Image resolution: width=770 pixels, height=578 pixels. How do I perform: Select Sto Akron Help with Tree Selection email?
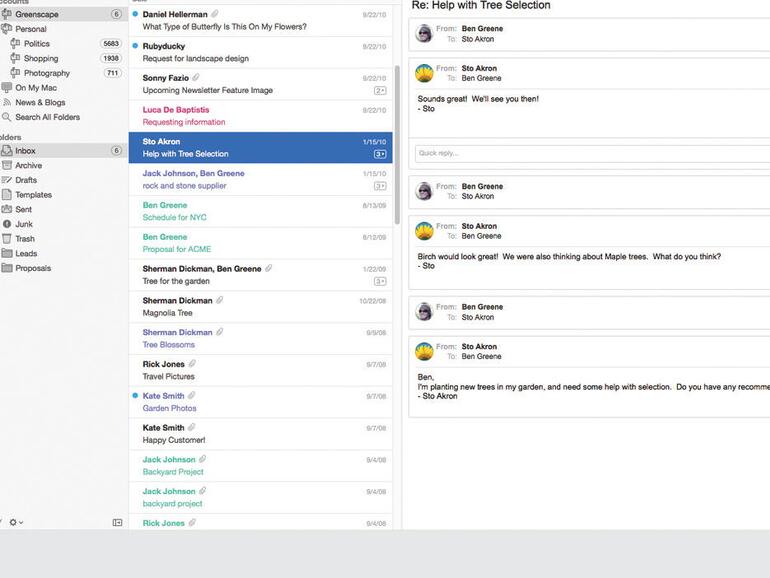click(x=260, y=147)
